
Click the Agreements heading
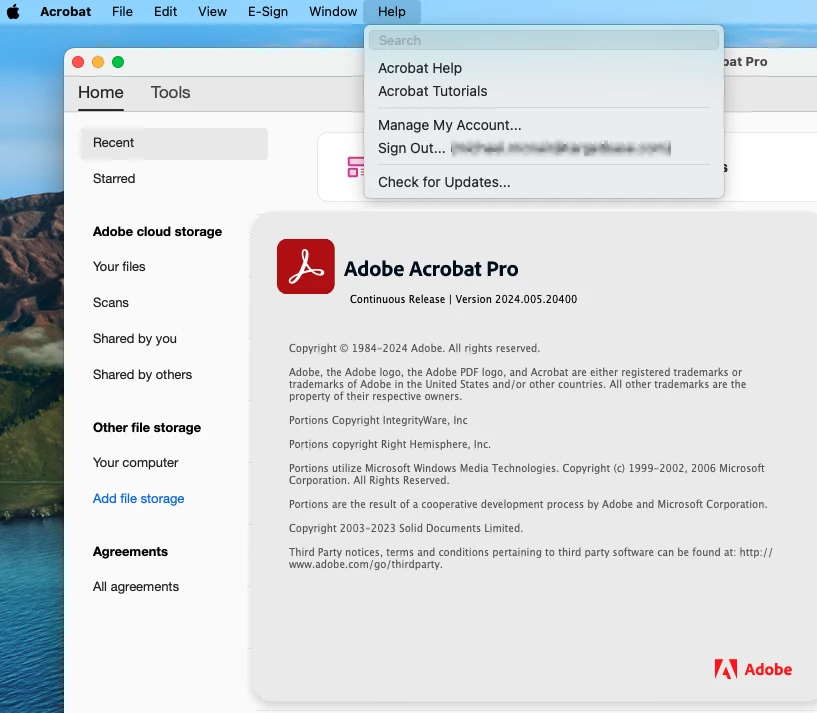(x=130, y=551)
